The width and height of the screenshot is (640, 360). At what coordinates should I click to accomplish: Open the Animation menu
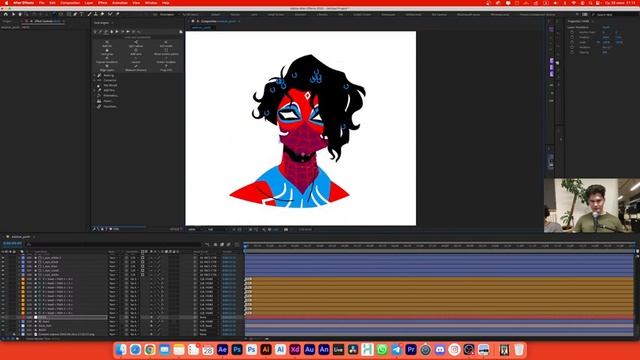click(x=120, y=3)
